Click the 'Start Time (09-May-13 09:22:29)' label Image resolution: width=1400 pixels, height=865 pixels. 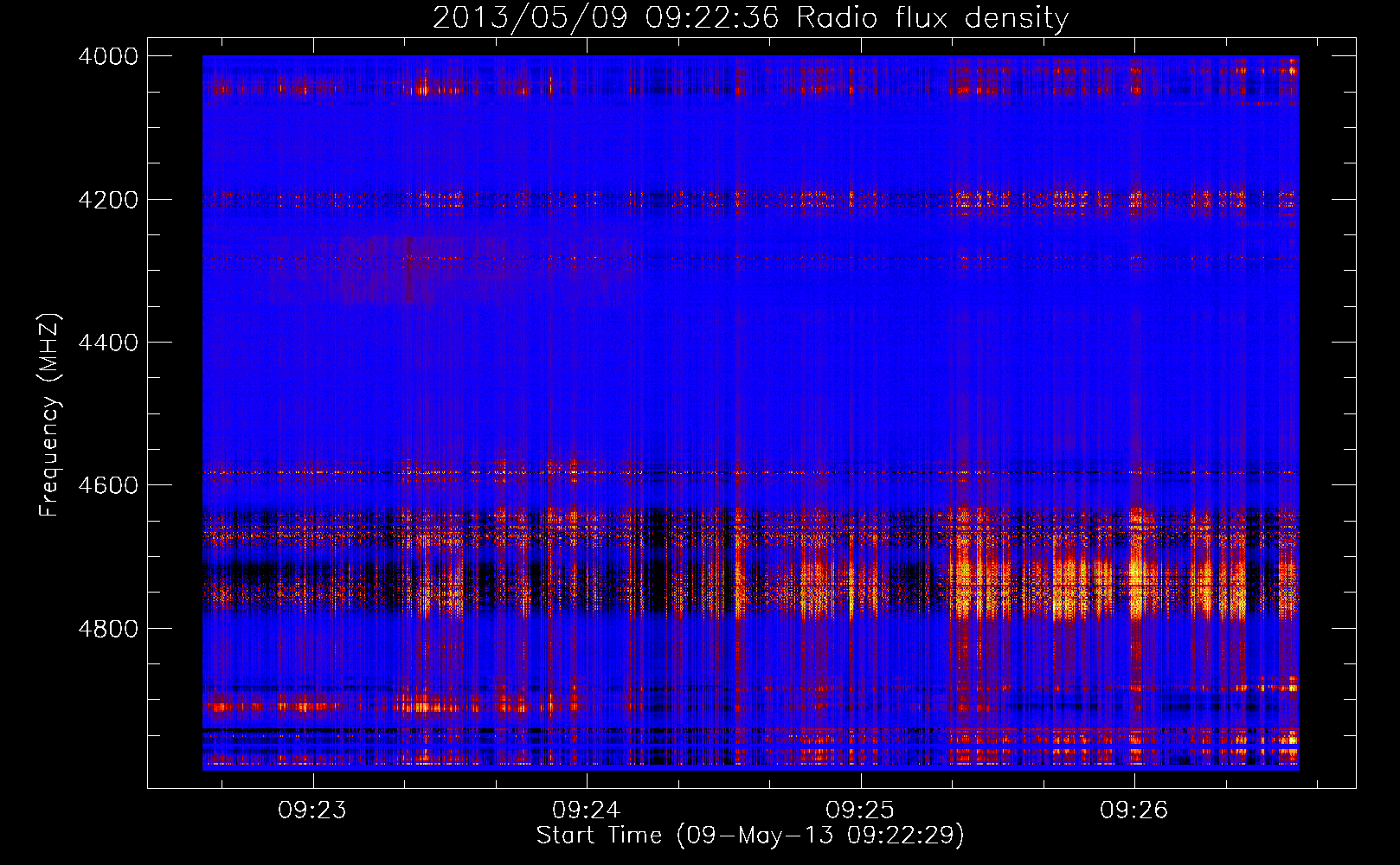click(x=750, y=836)
